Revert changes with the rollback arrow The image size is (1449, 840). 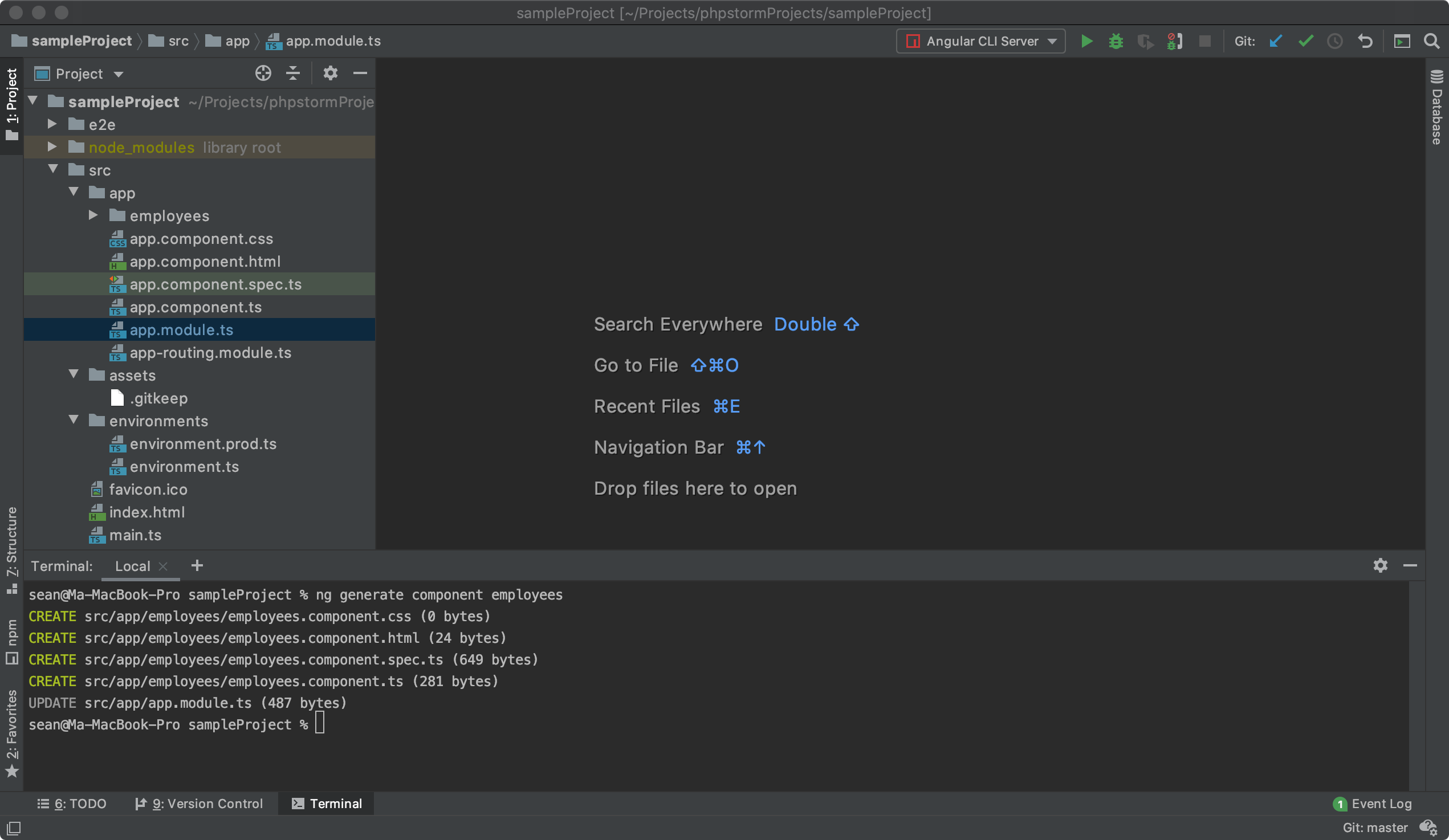[1365, 42]
